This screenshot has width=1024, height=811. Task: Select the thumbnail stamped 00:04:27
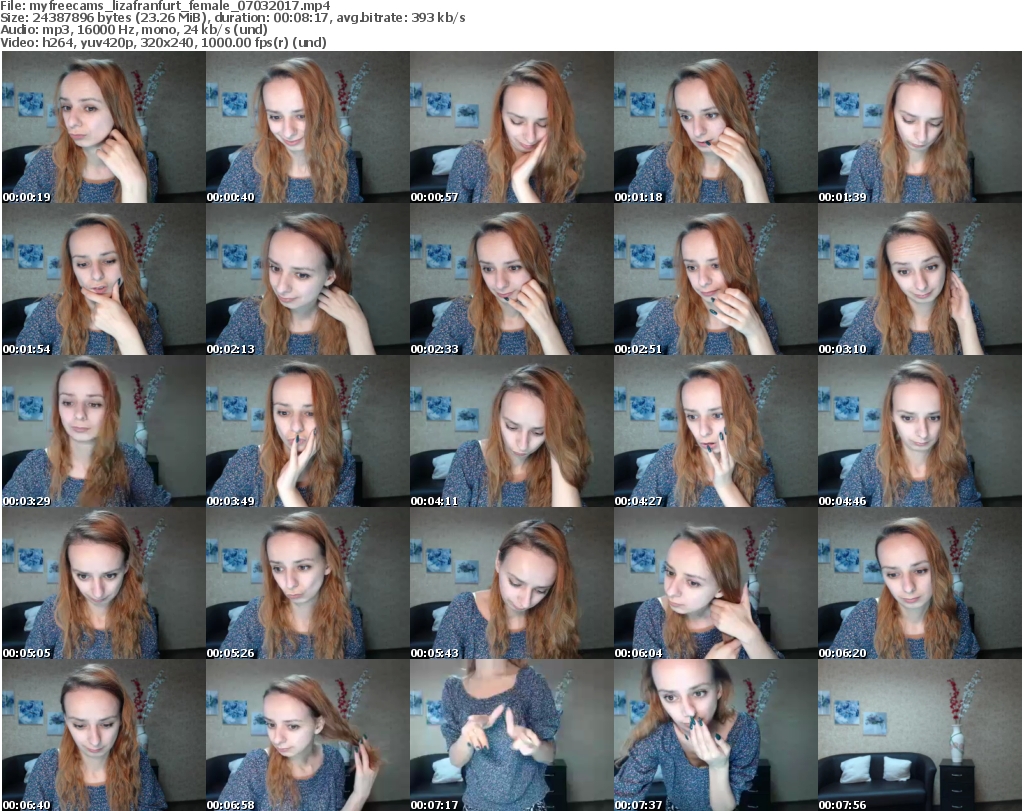tap(715, 432)
